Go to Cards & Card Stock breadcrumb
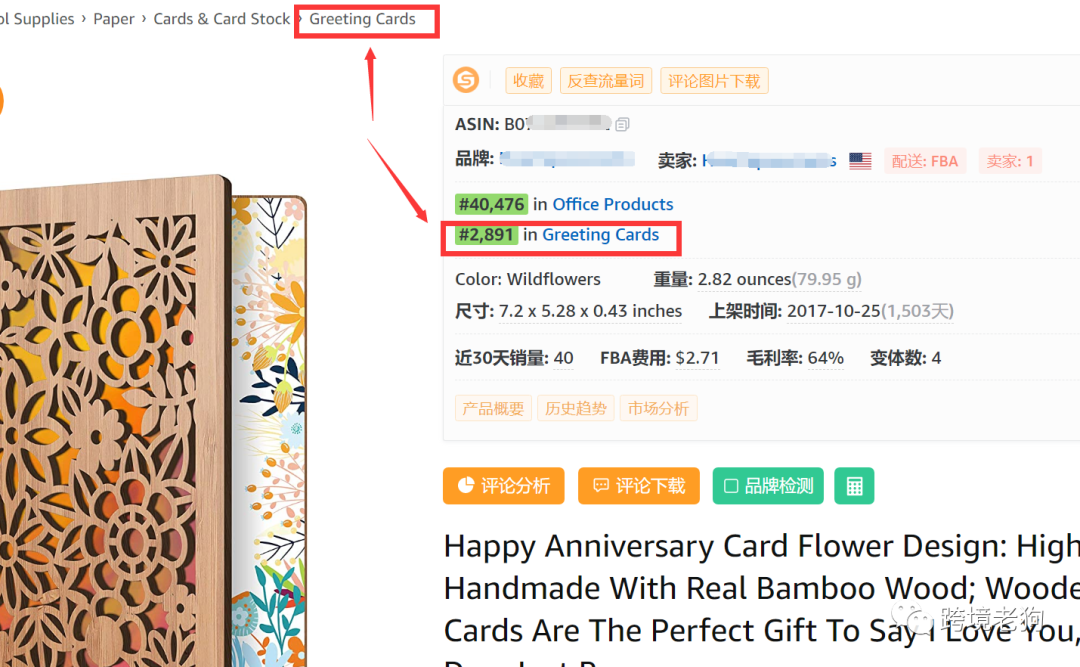1080x667 pixels. point(221,19)
